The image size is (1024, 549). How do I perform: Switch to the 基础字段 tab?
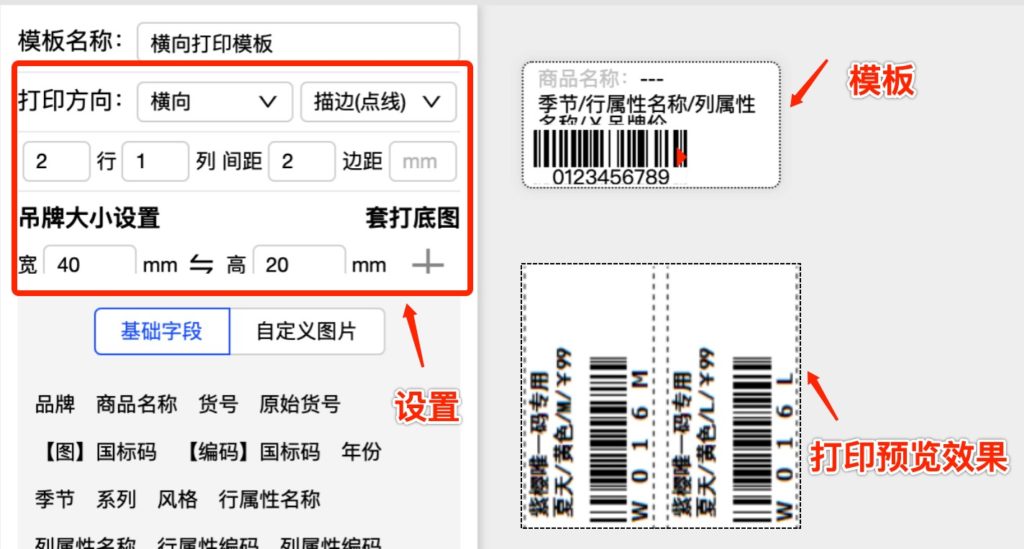click(162, 332)
